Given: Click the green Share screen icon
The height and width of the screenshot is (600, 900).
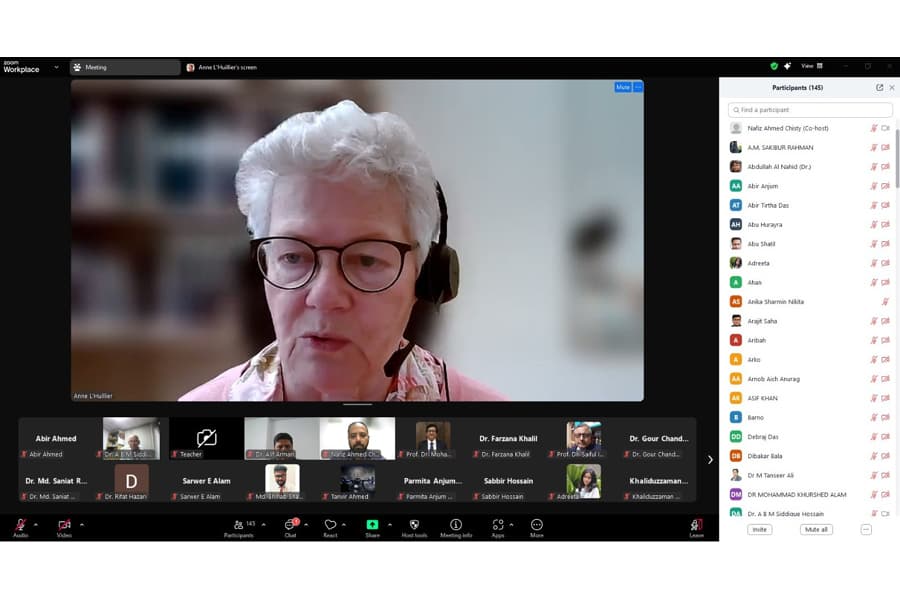Looking at the screenshot, I should point(373,525).
